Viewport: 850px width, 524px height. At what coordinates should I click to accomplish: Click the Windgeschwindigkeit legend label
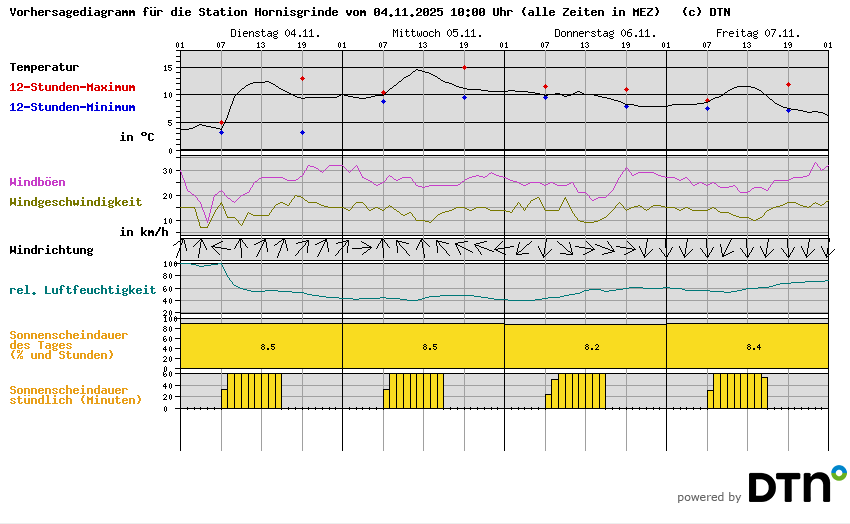(x=75, y=201)
